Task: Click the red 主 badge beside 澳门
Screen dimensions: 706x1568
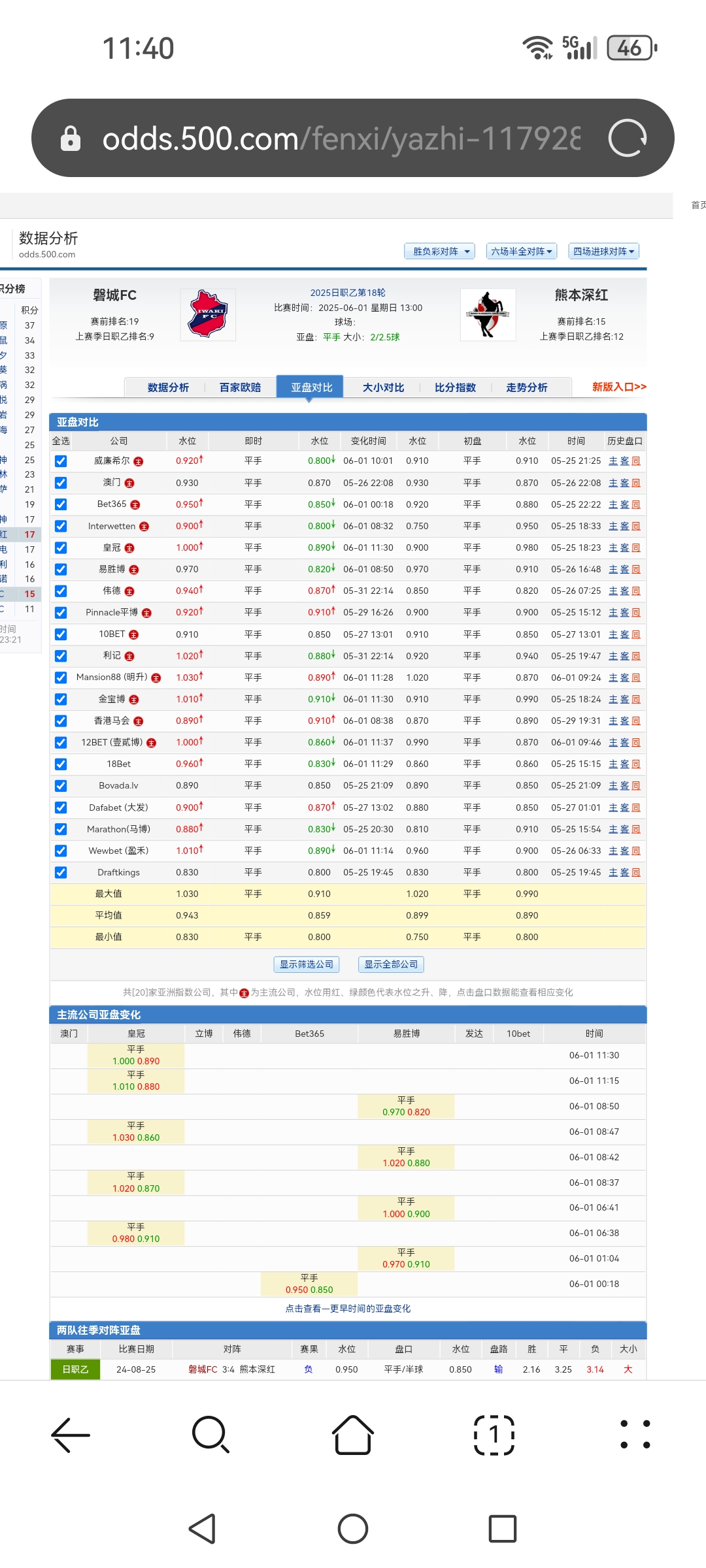Action: tap(129, 483)
